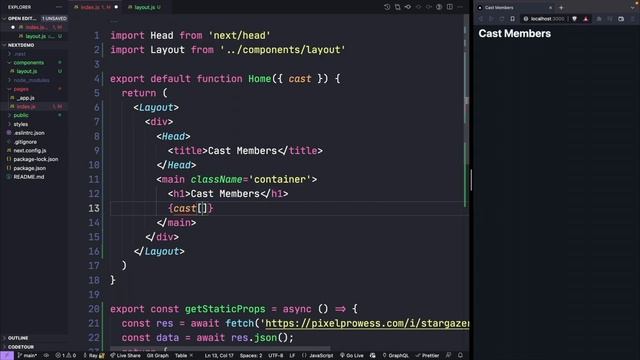This screenshot has width=640, height=360.
Task: Open Explorer panel more actions ellipsis
Action: click(59, 7)
